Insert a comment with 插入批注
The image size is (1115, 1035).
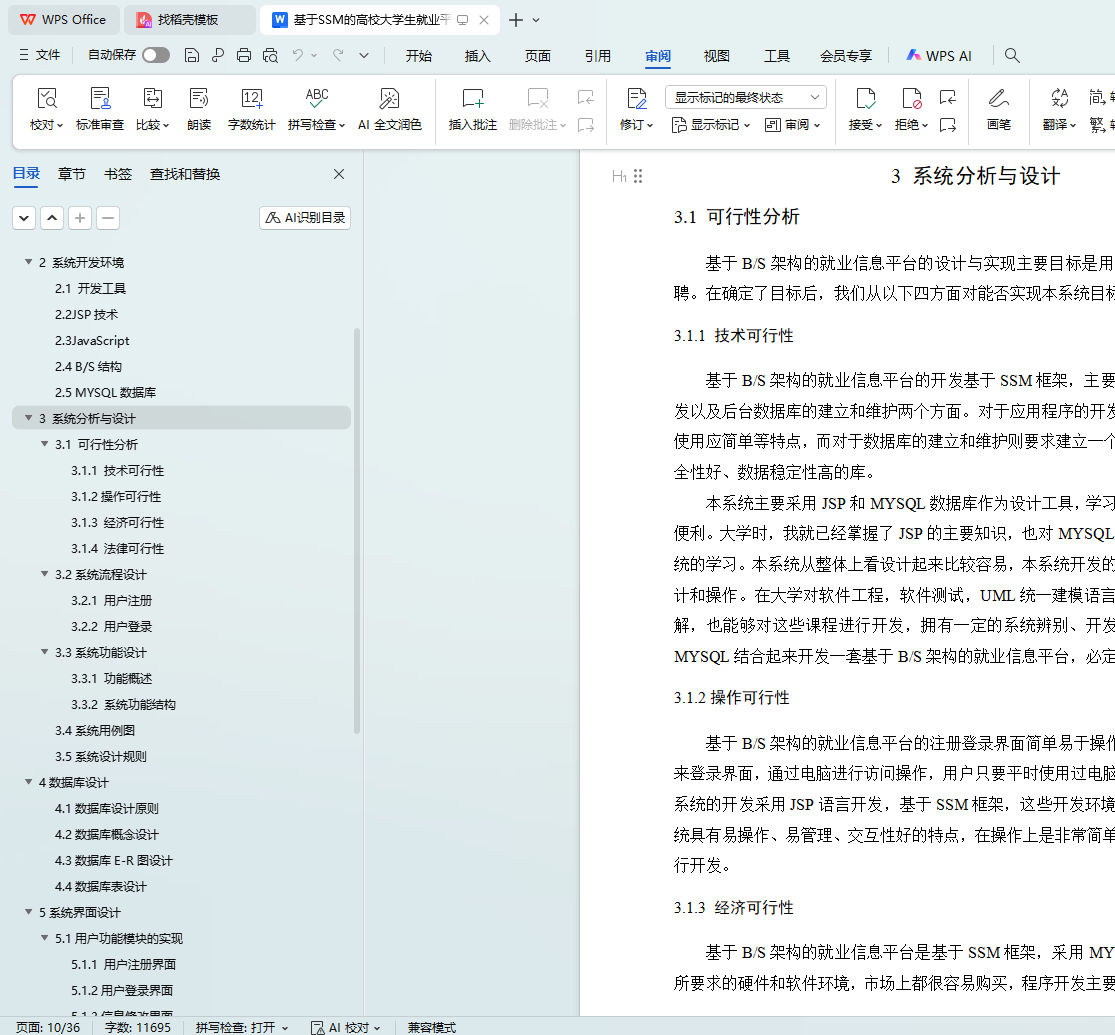pyautogui.click(x=472, y=99)
